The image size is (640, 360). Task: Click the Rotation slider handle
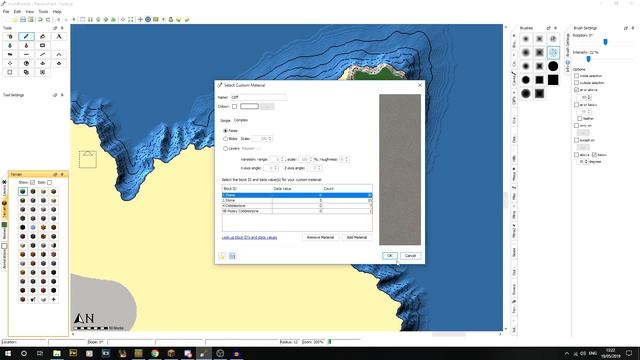[x=605, y=42]
